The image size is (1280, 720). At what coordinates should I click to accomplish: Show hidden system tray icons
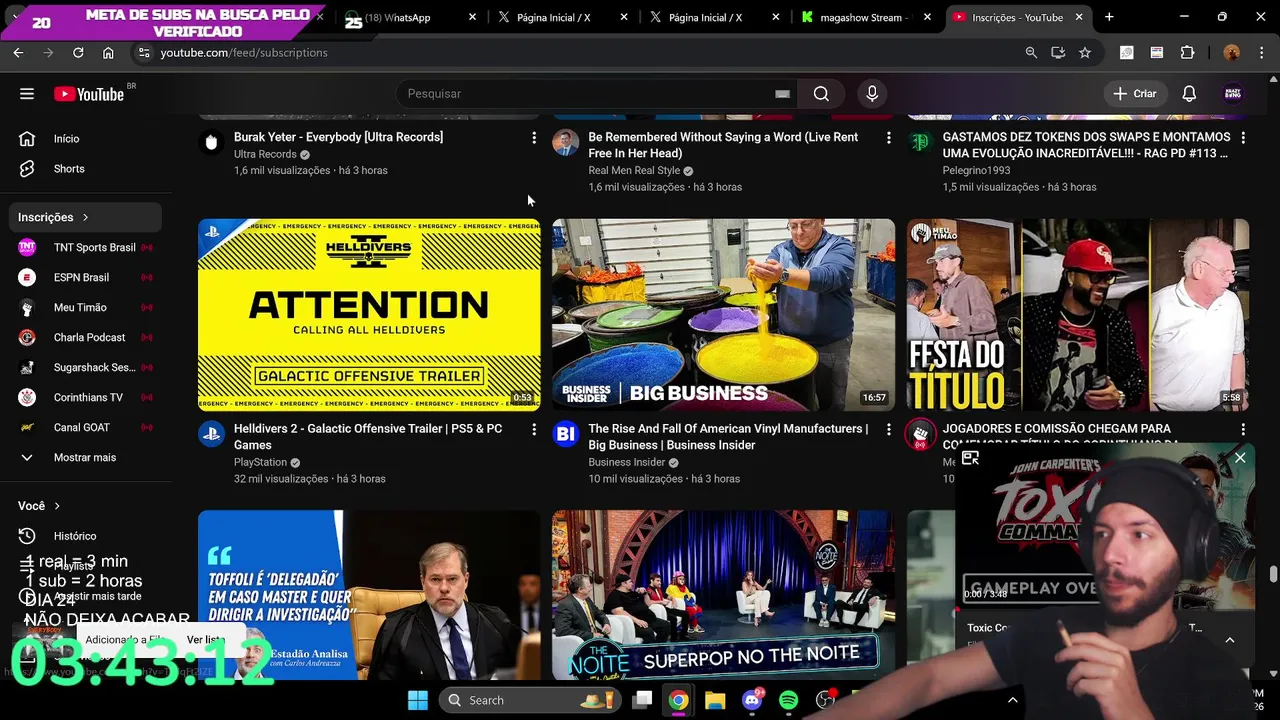click(1012, 700)
